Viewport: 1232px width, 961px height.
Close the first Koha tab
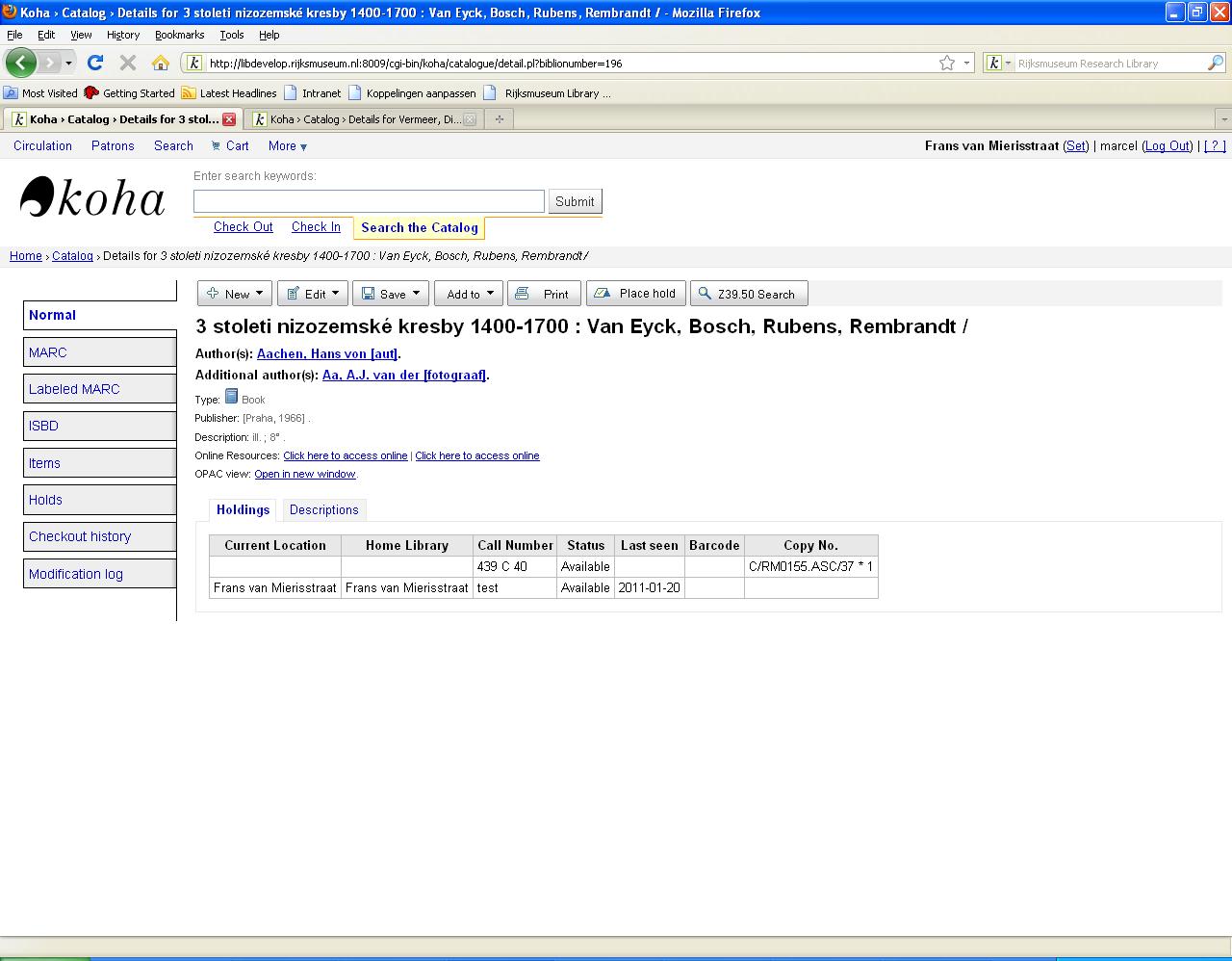(x=229, y=119)
